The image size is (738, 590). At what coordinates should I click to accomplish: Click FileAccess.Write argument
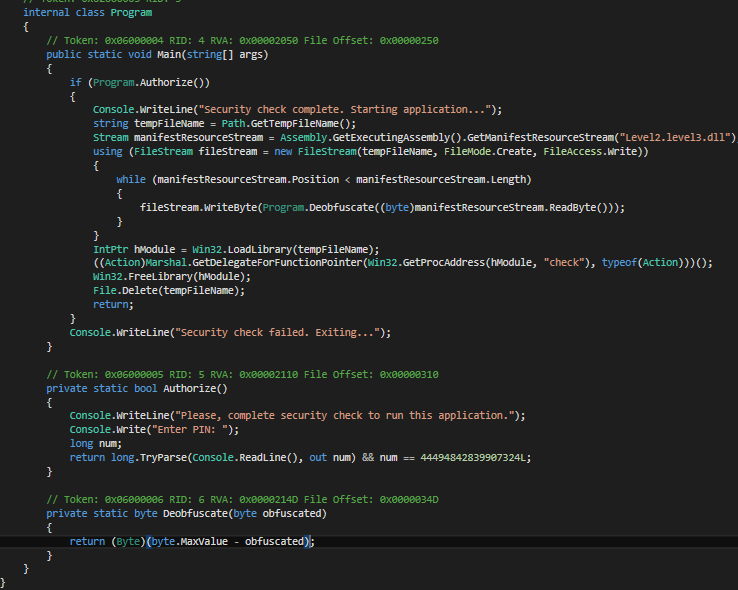[x=590, y=151]
